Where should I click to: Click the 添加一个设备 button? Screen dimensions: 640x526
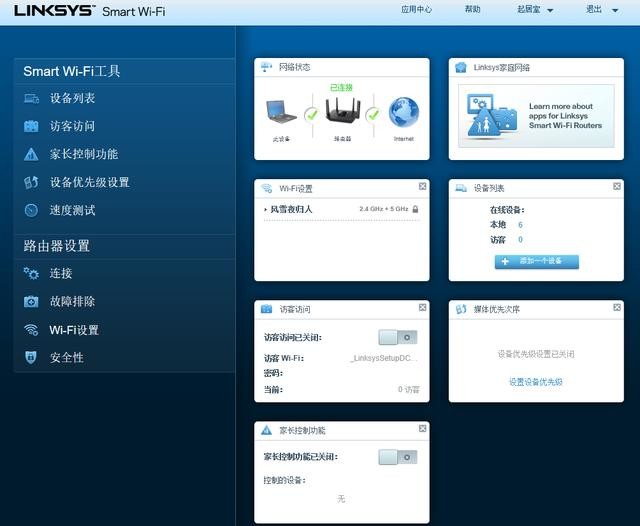tap(537, 262)
